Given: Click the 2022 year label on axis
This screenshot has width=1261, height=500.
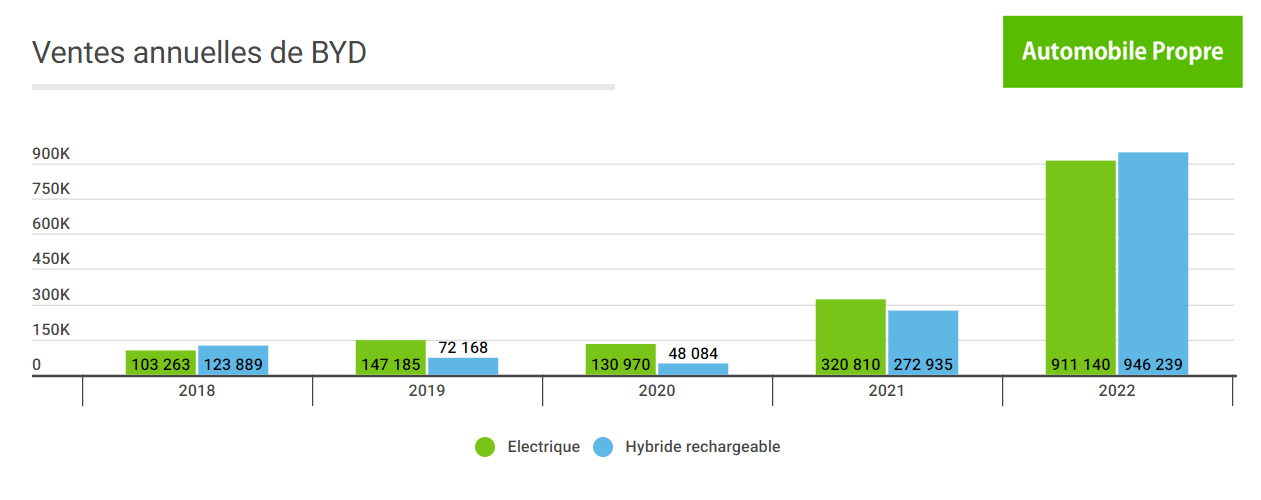Looking at the screenshot, I should point(1117,391).
